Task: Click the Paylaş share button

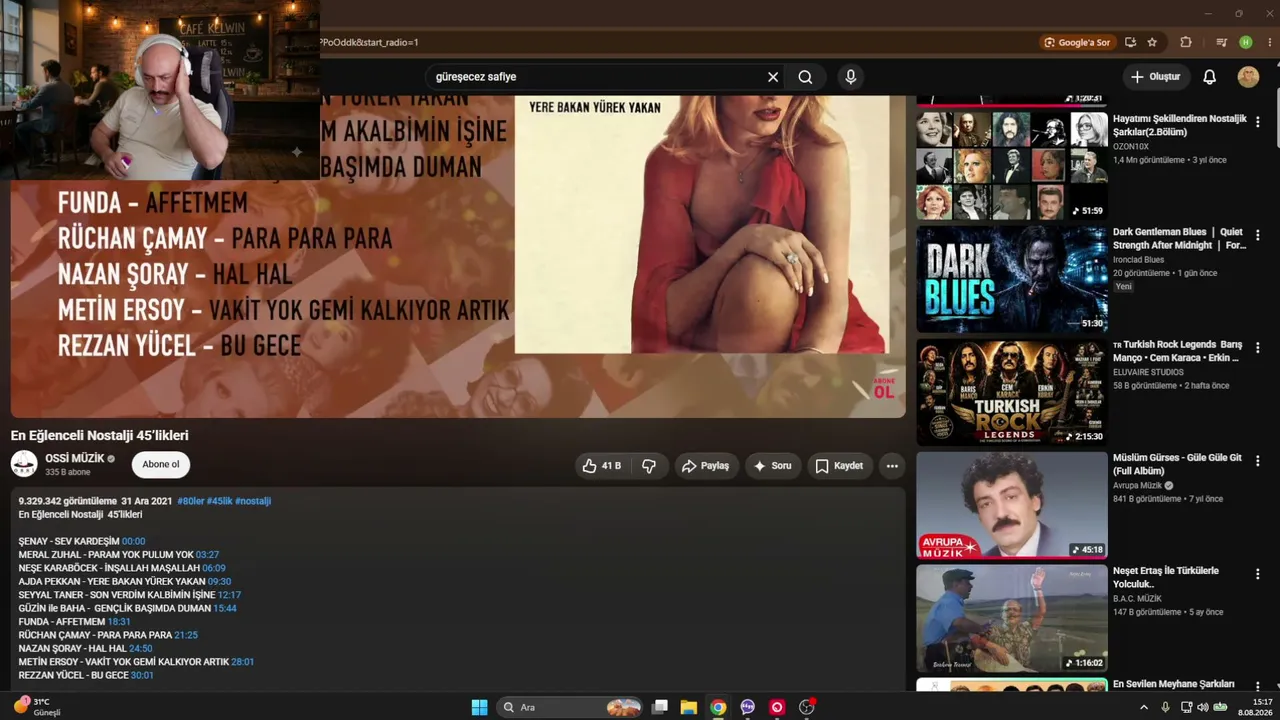Action: 705,466
